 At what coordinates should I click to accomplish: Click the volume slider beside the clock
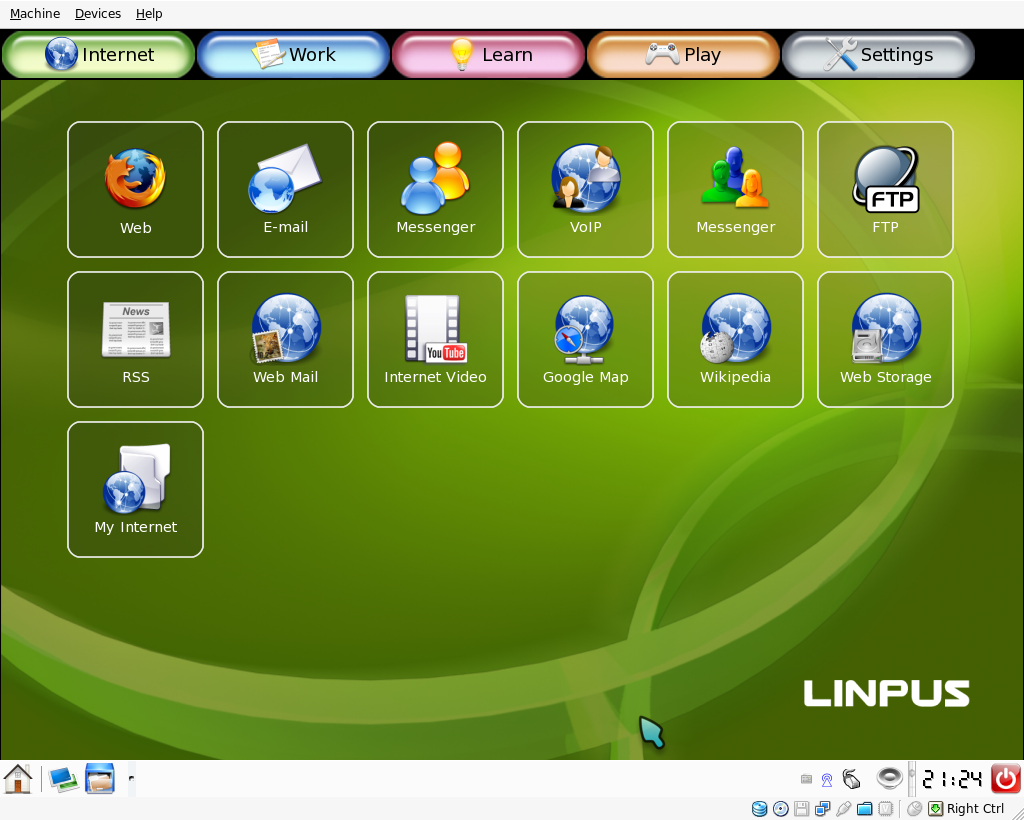click(911, 778)
